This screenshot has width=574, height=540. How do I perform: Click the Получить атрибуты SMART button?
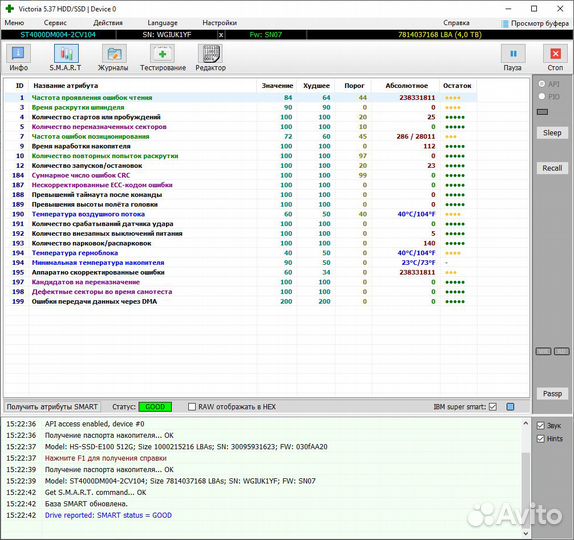tap(52, 407)
